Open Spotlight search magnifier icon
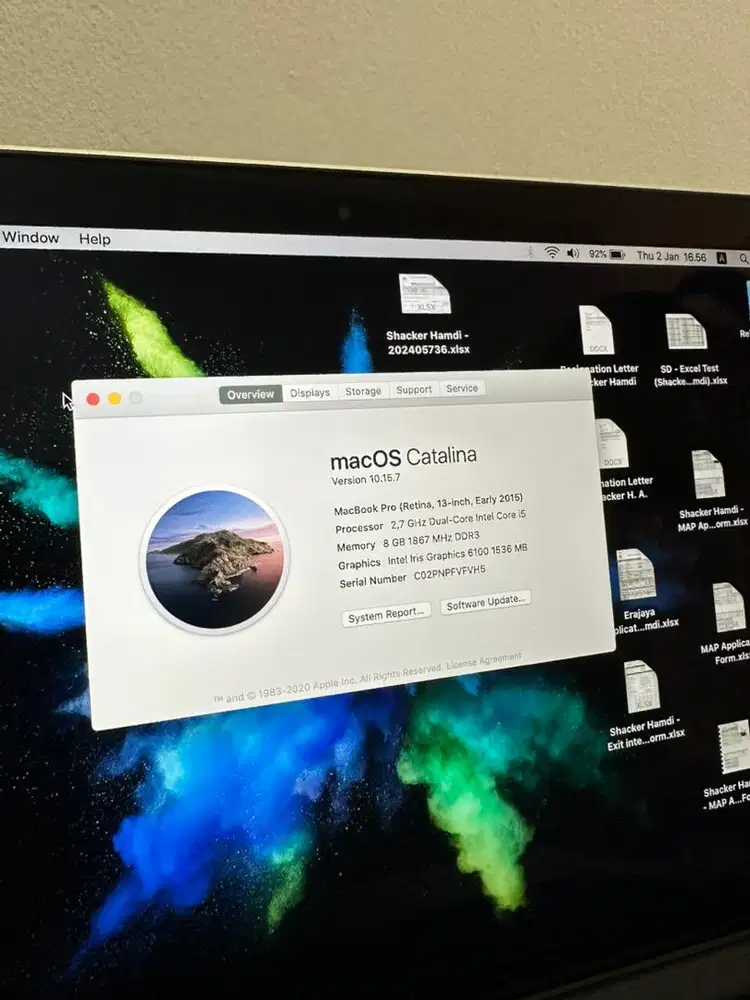The height and width of the screenshot is (1000, 750). click(x=744, y=258)
